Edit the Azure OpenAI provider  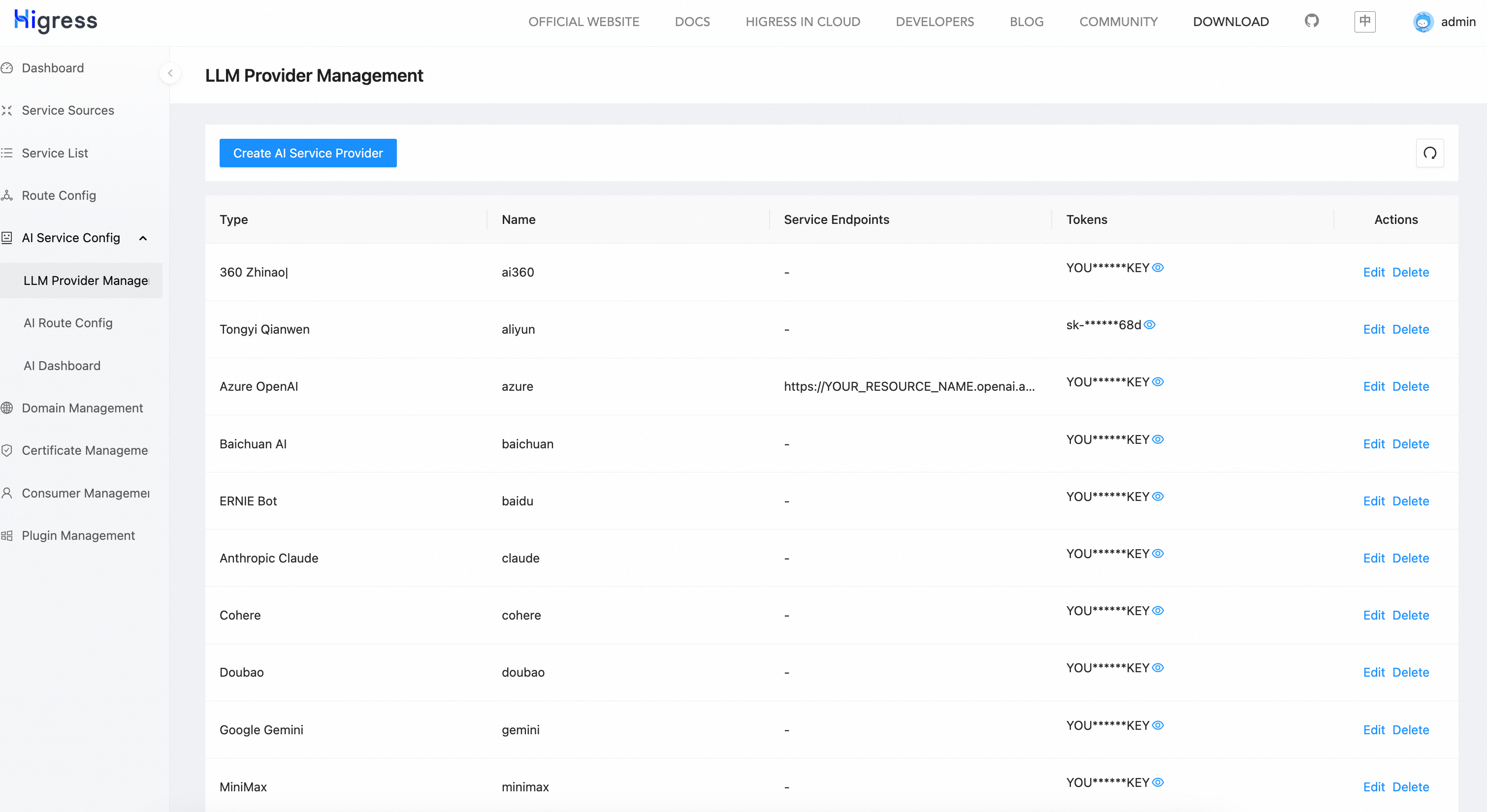pyautogui.click(x=1373, y=387)
